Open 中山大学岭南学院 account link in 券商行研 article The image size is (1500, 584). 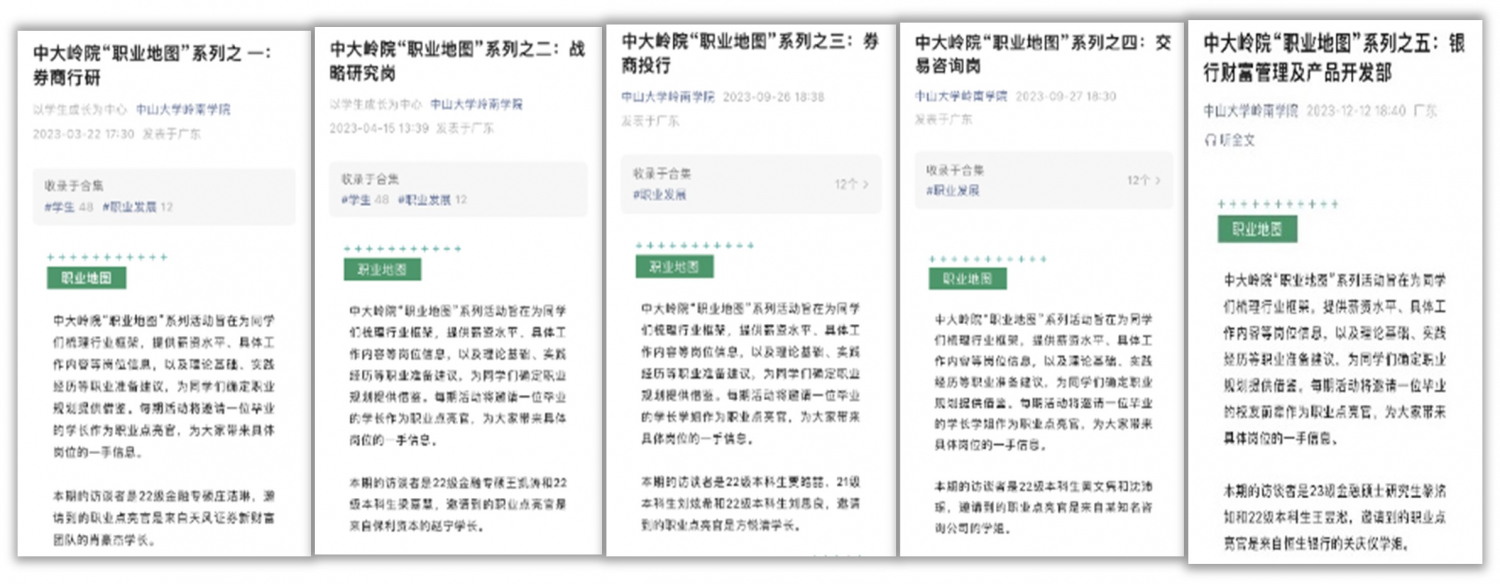coord(183,110)
